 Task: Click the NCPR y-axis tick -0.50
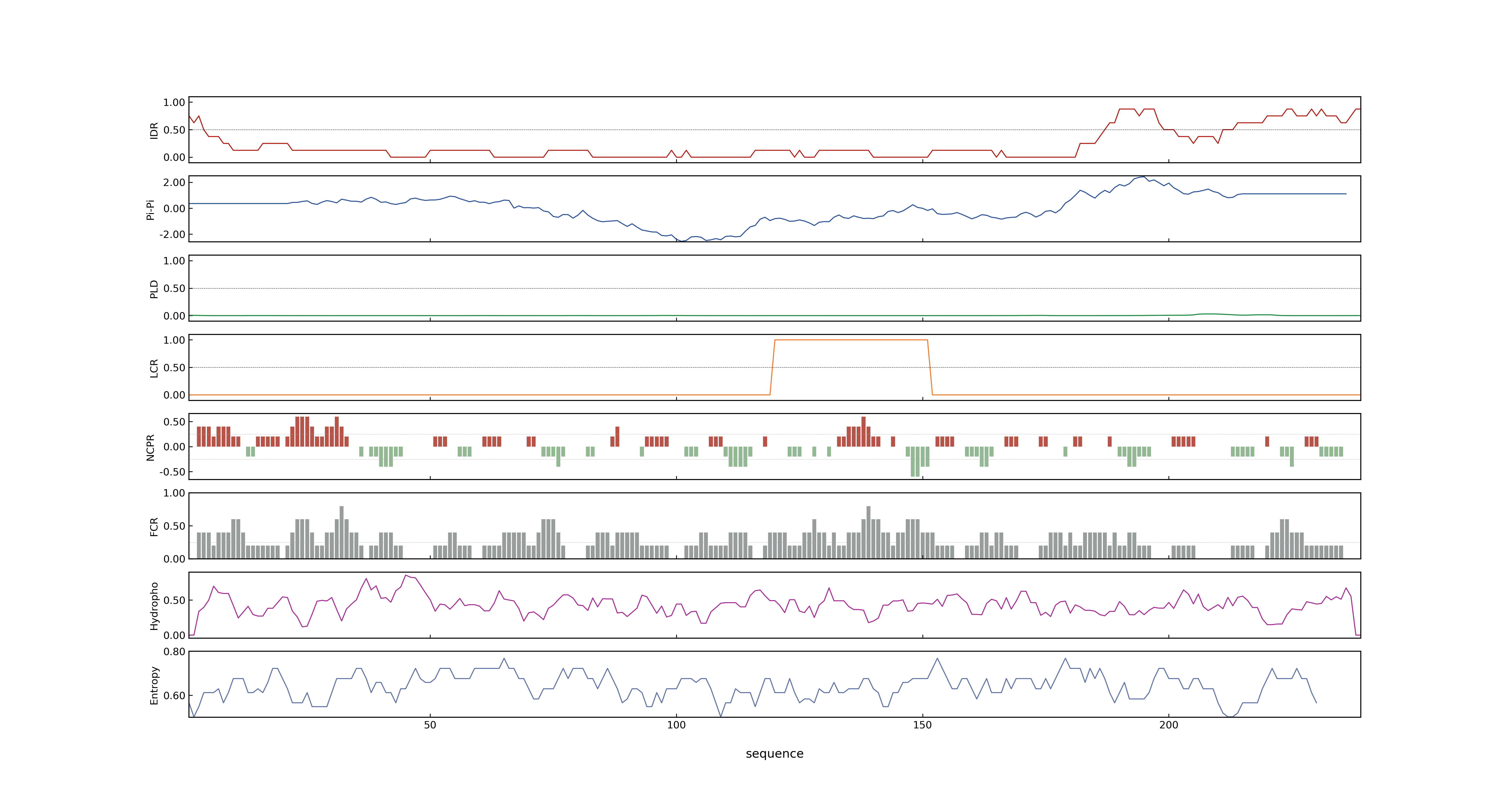(x=172, y=472)
